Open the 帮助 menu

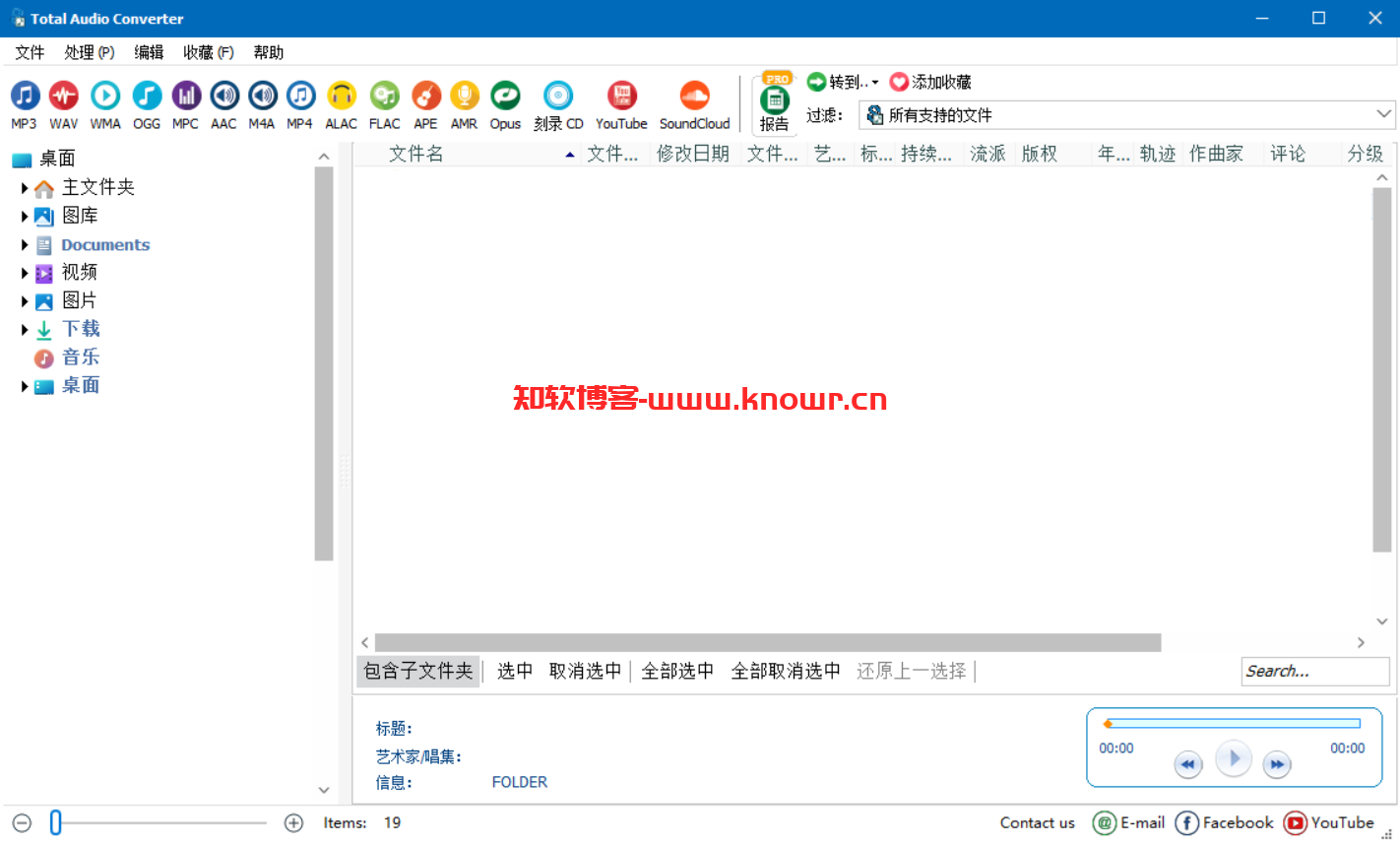coord(269,52)
